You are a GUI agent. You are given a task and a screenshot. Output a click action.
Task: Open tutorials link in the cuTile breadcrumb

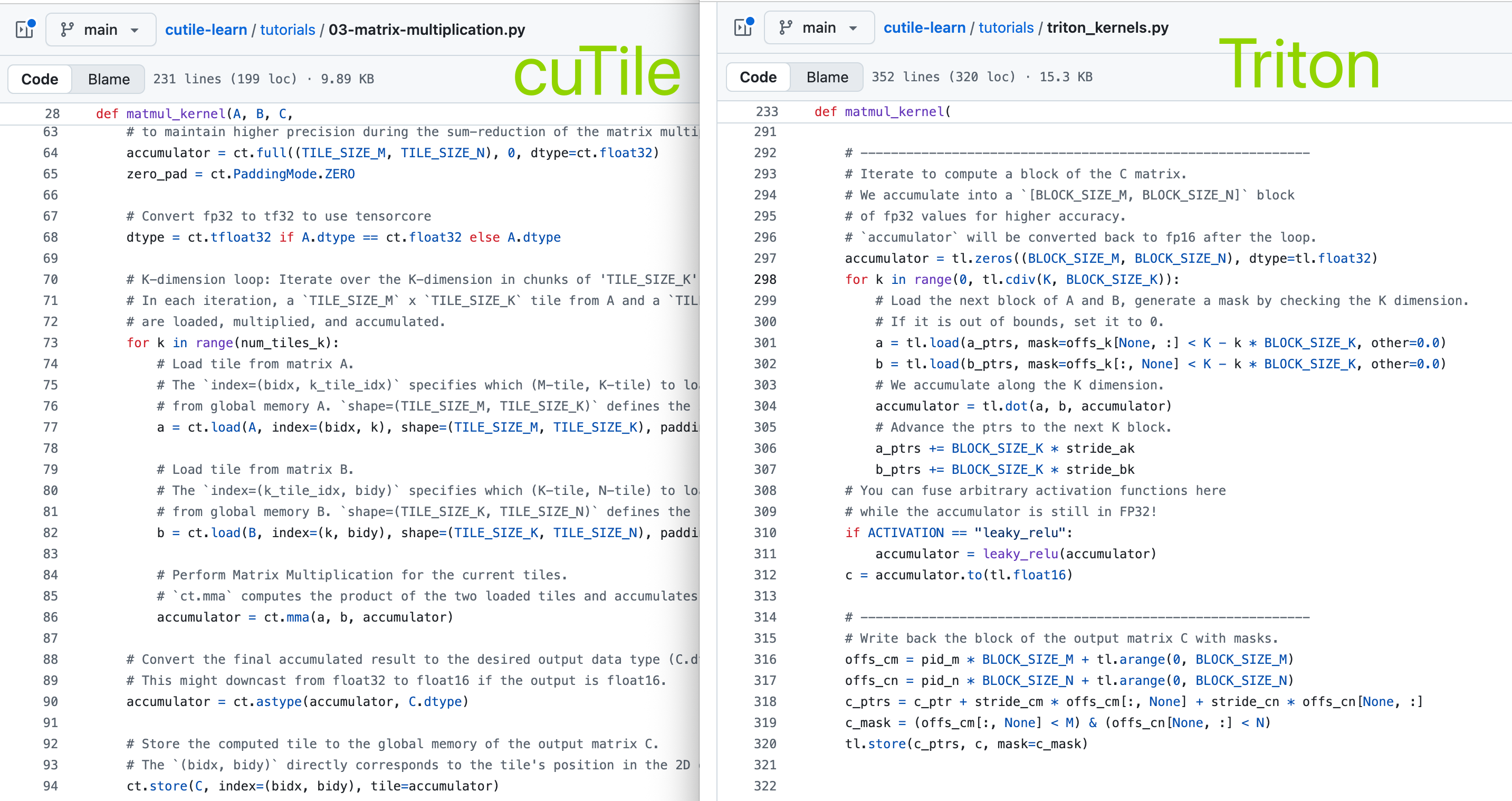coord(288,30)
